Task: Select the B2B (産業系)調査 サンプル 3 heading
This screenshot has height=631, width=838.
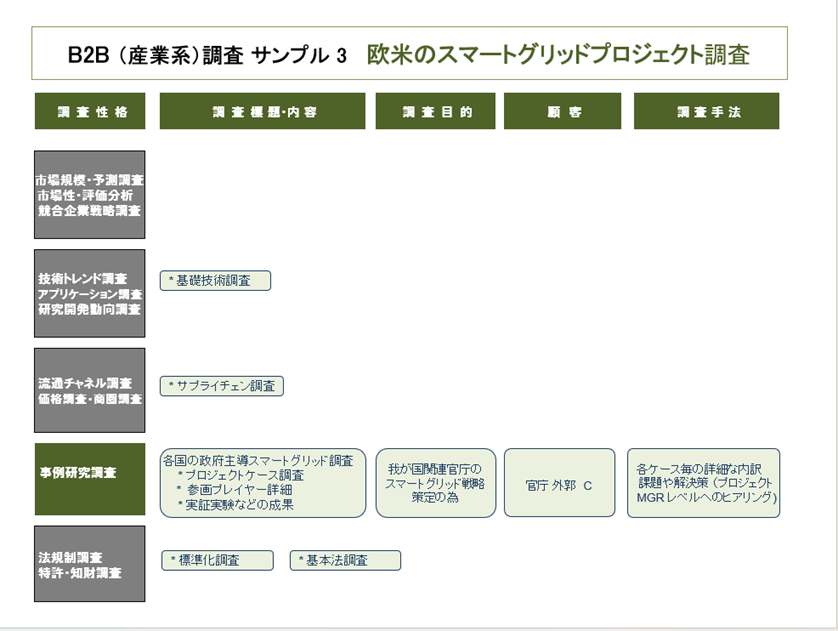Action: (207, 56)
